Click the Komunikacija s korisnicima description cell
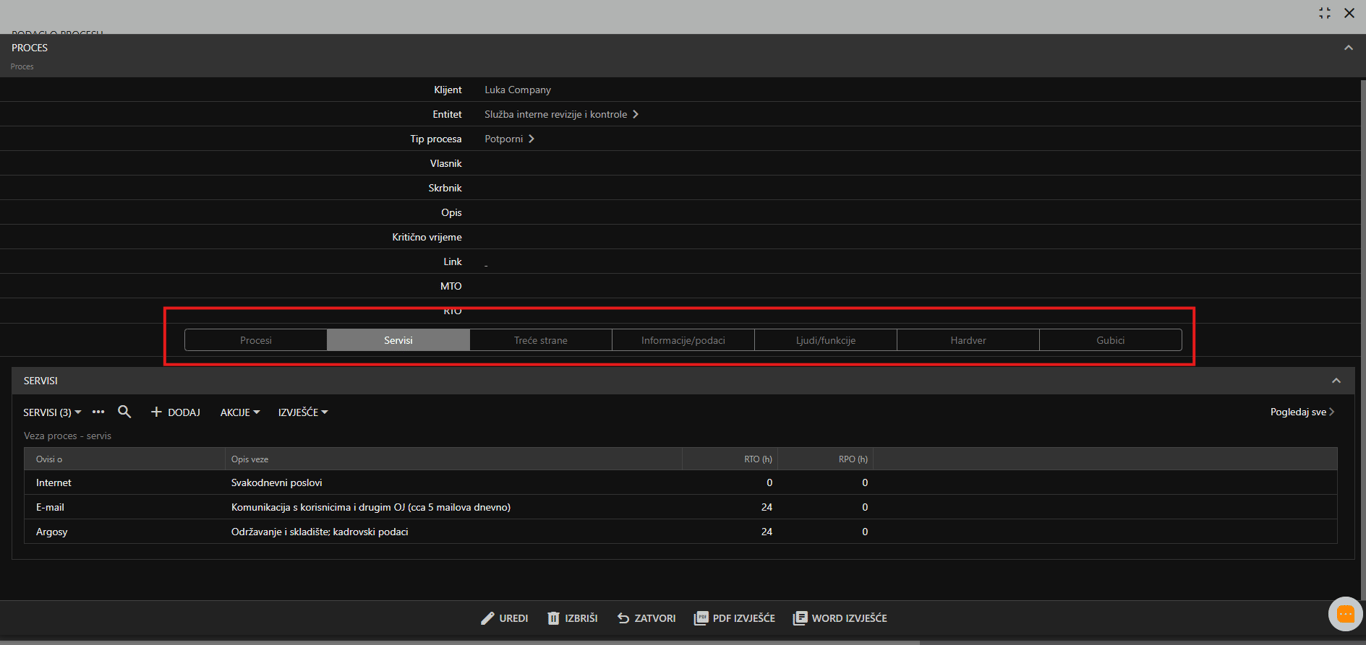 point(370,507)
